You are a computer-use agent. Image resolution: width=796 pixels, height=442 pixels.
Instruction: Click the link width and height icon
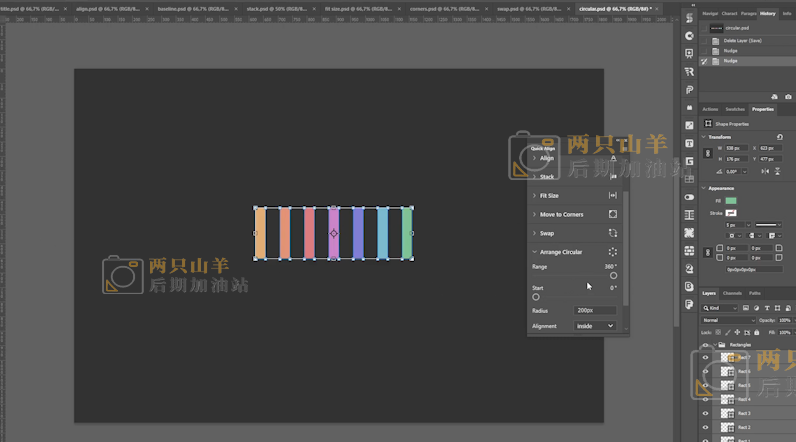(x=708, y=153)
